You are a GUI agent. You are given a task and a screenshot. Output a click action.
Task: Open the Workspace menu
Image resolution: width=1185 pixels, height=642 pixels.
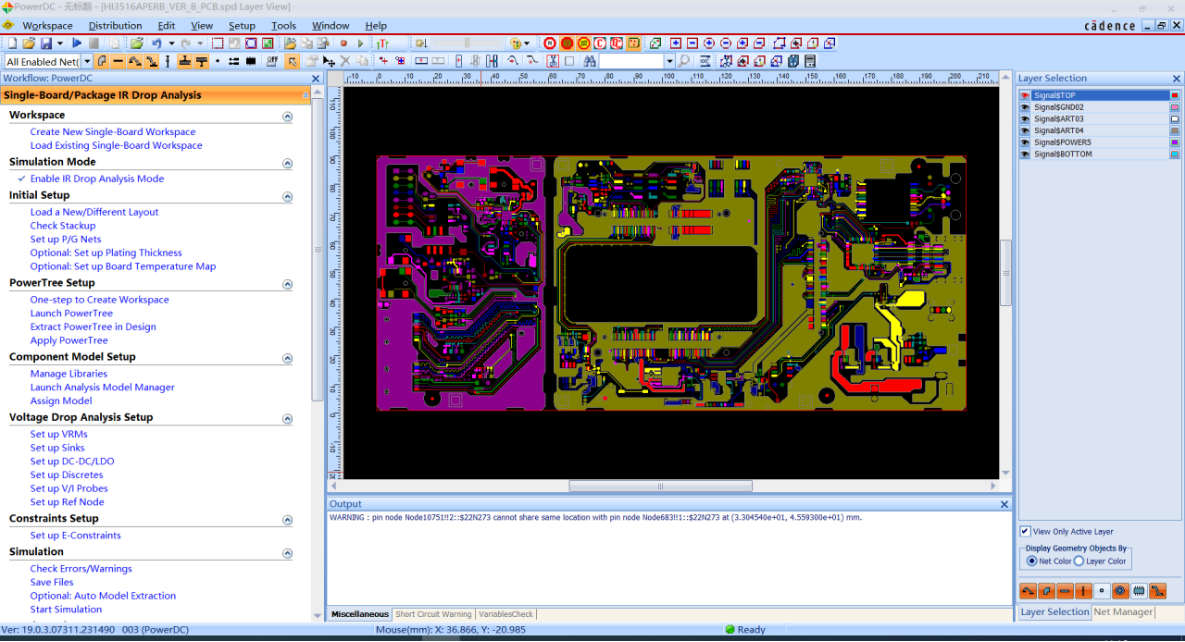click(48, 26)
